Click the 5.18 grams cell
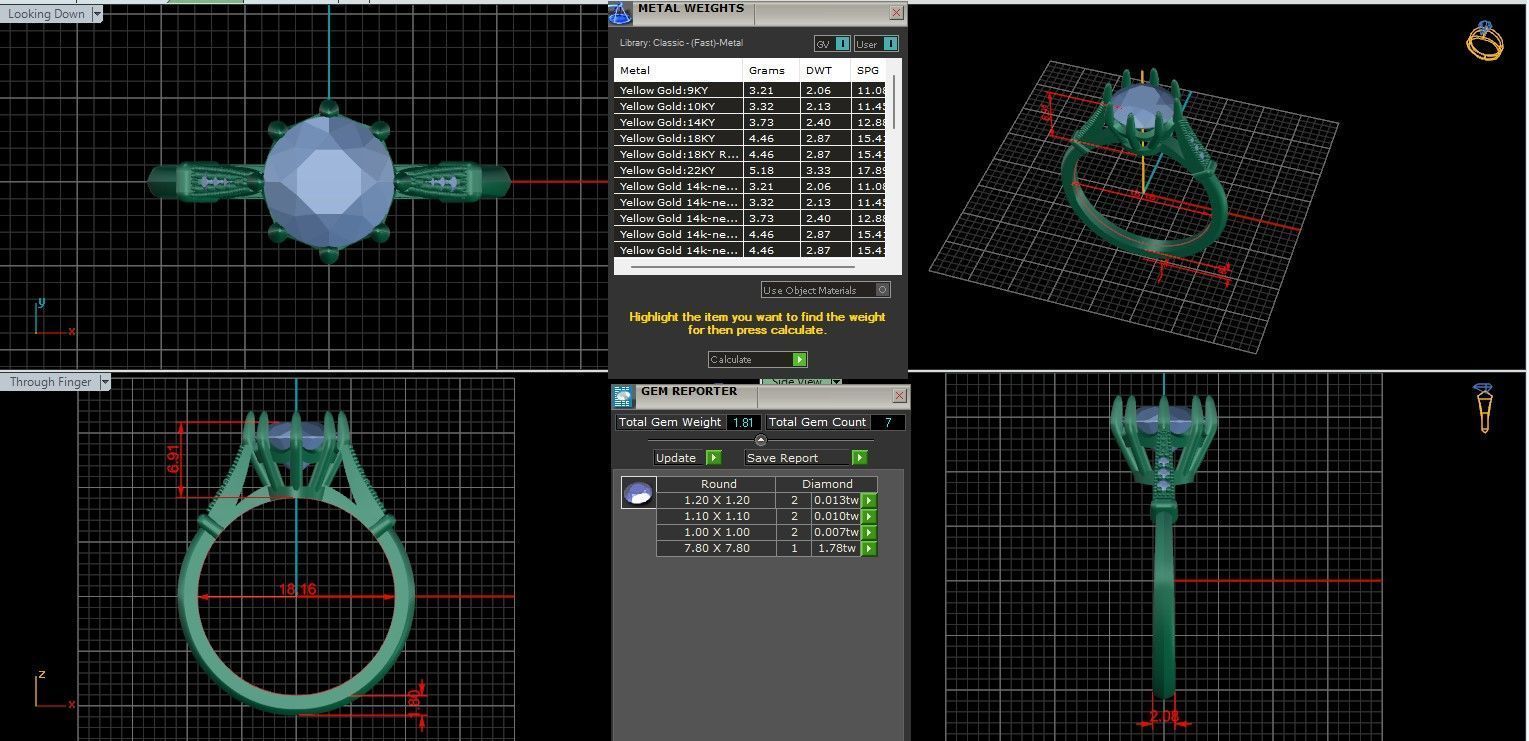This screenshot has width=1529, height=741. (x=772, y=170)
